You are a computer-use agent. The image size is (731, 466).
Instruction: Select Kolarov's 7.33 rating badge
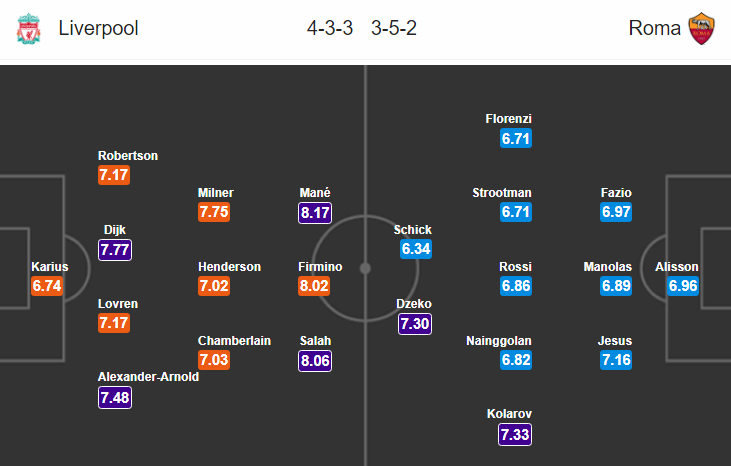point(515,434)
